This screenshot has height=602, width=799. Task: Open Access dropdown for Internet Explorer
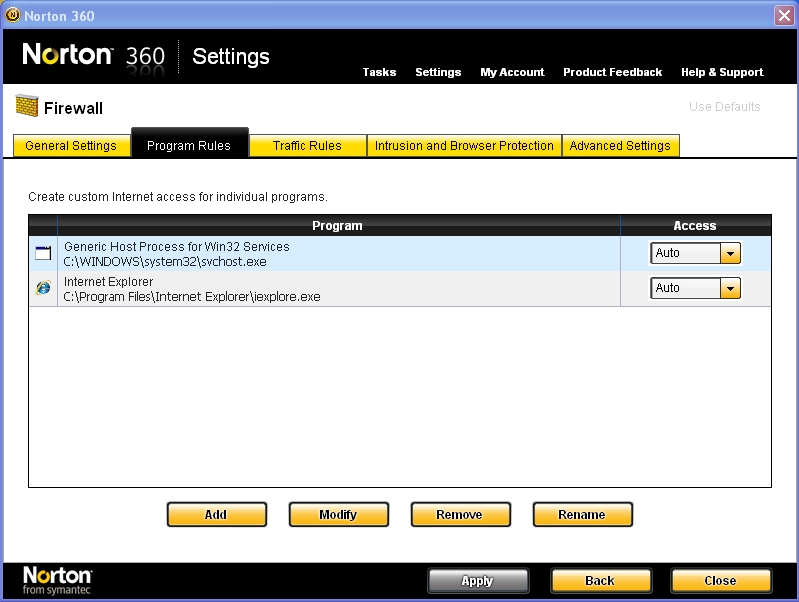(730, 288)
